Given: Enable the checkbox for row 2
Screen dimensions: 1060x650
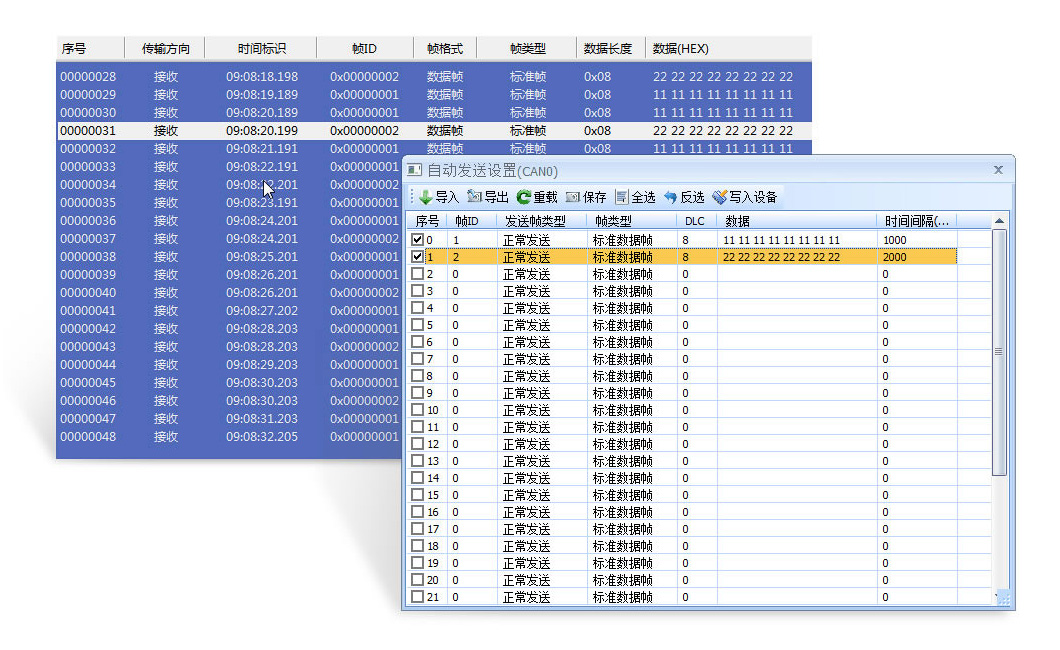Looking at the screenshot, I should coord(418,274).
